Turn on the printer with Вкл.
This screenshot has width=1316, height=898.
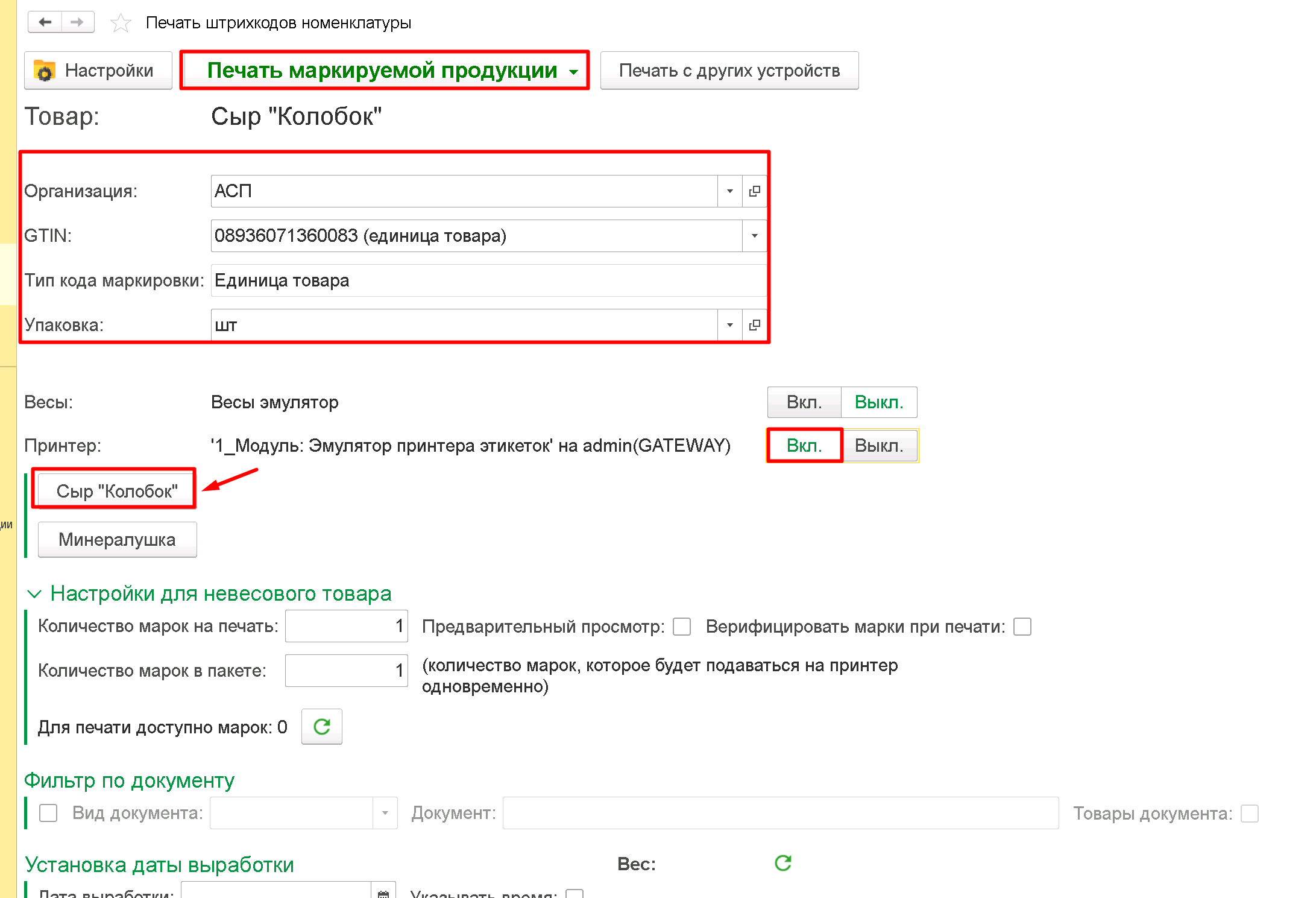tap(804, 446)
